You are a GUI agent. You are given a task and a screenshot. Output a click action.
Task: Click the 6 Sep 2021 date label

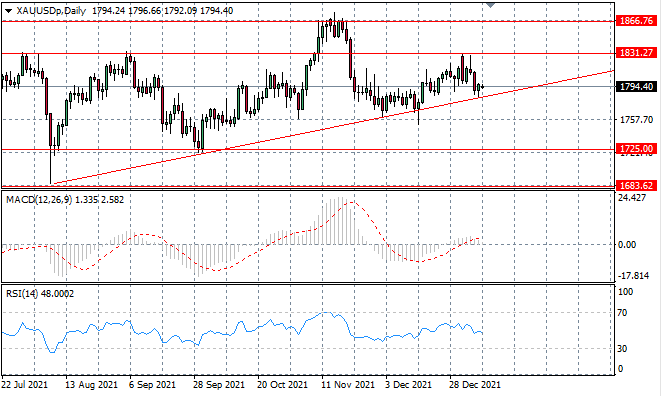153,385
